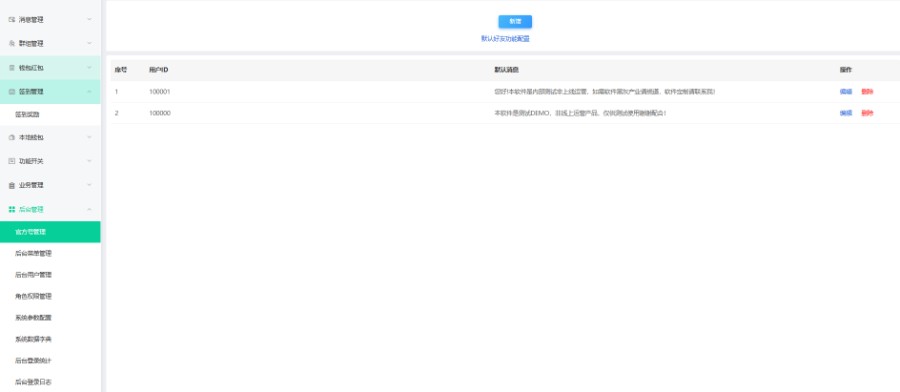Click 编辑 for user 100000
The height and width of the screenshot is (392, 900).
coord(845,113)
